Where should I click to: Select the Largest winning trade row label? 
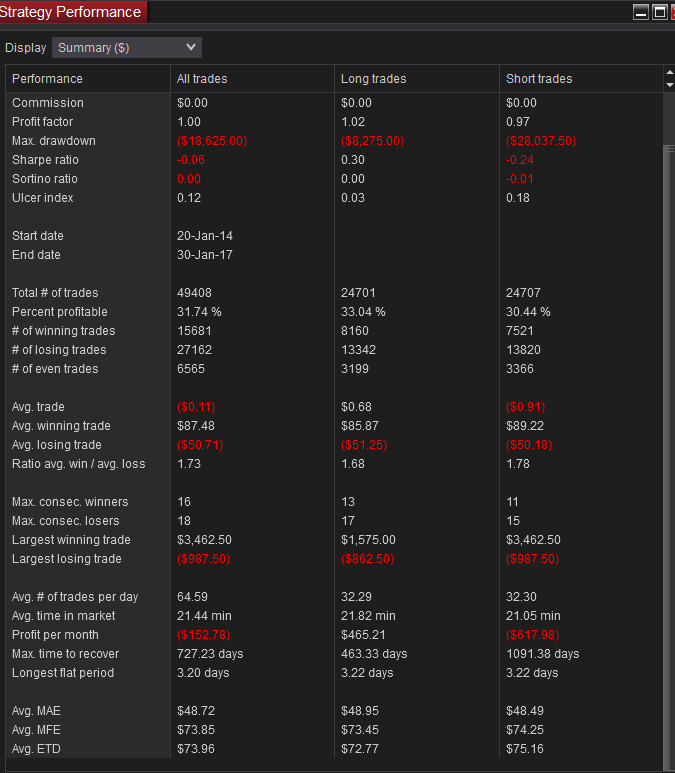[69, 540]
